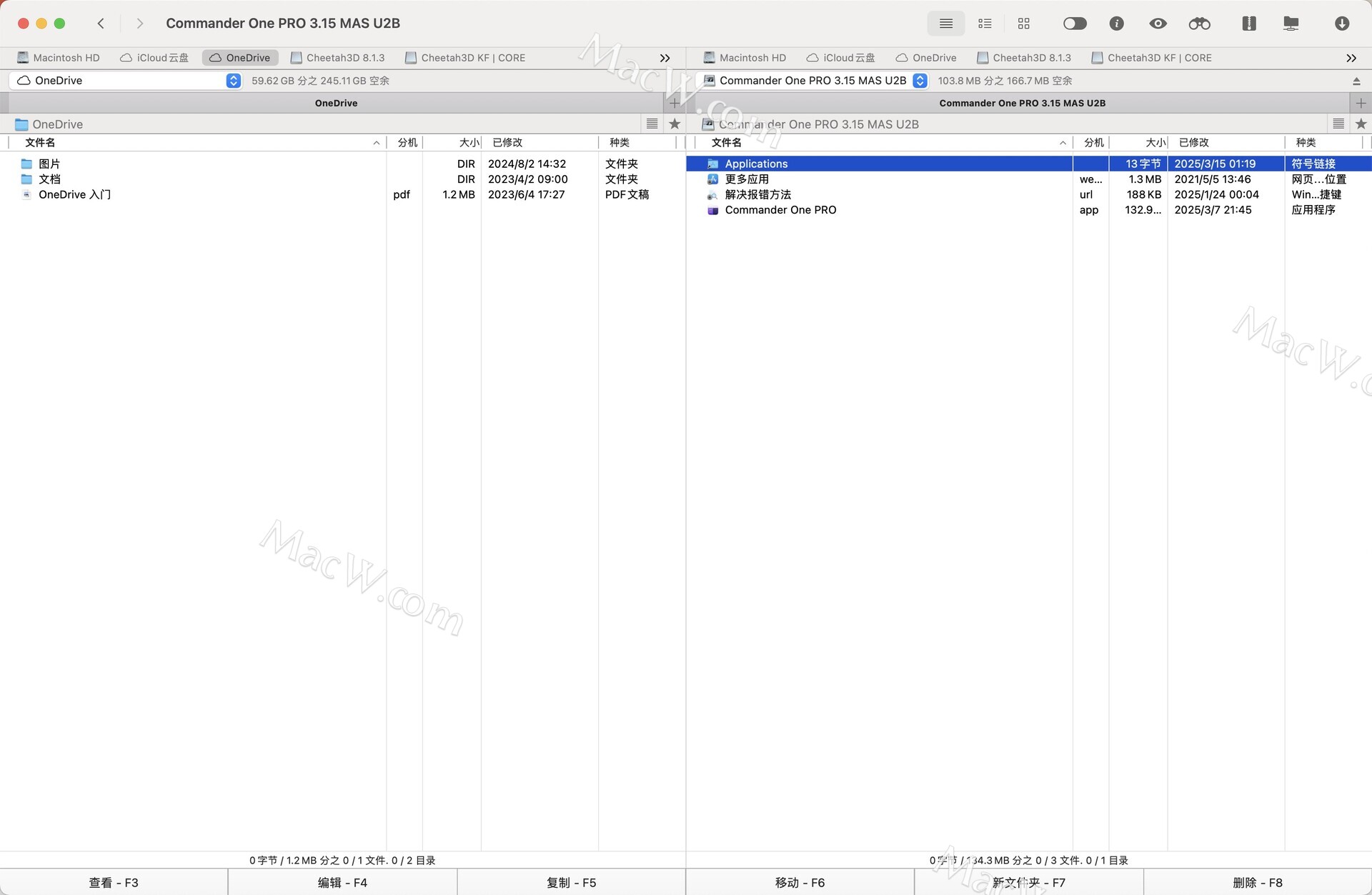This screenshot has width=1372, height=895.
Task: Select Commander One PRO app
Action: point(1029,210)
